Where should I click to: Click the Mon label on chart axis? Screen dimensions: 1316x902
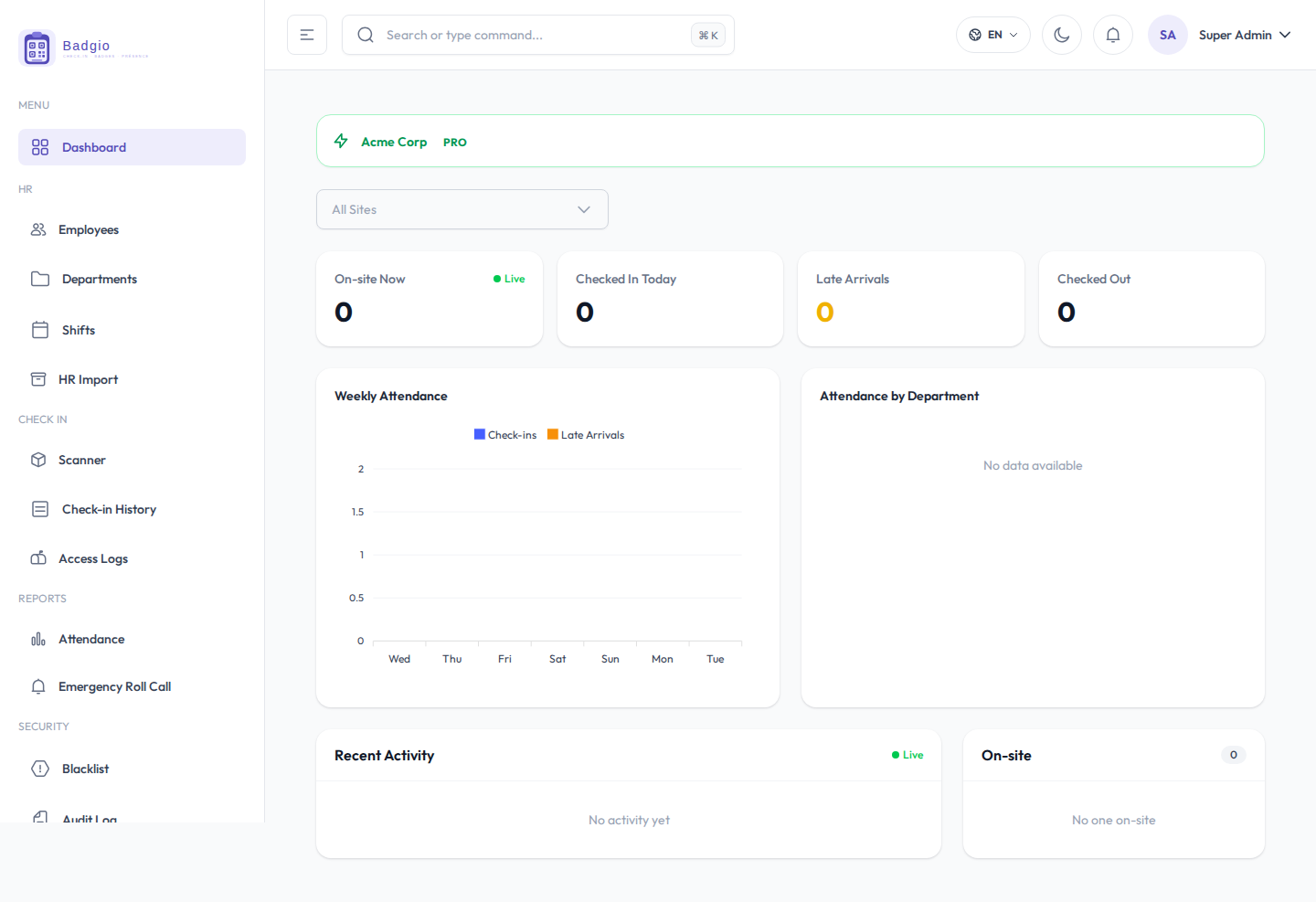(663, 659)
